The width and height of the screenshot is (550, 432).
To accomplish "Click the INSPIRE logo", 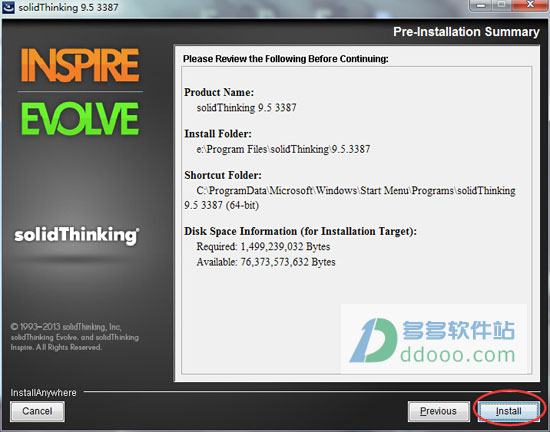I will 80,65.
